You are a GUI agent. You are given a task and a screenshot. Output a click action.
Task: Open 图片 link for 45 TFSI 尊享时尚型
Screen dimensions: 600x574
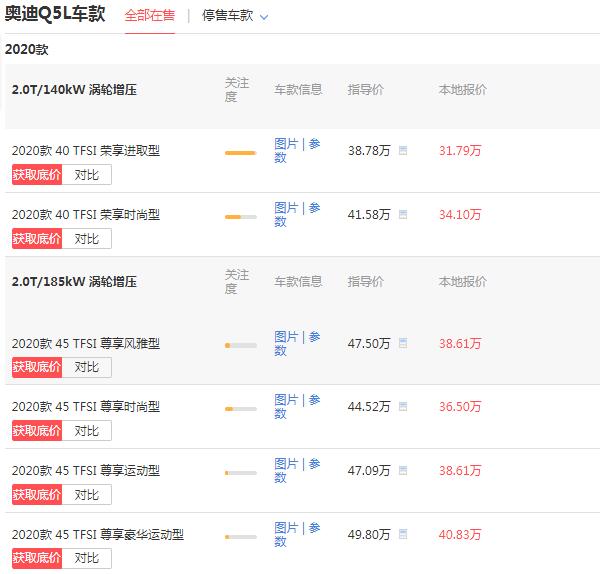coord(286,400)
